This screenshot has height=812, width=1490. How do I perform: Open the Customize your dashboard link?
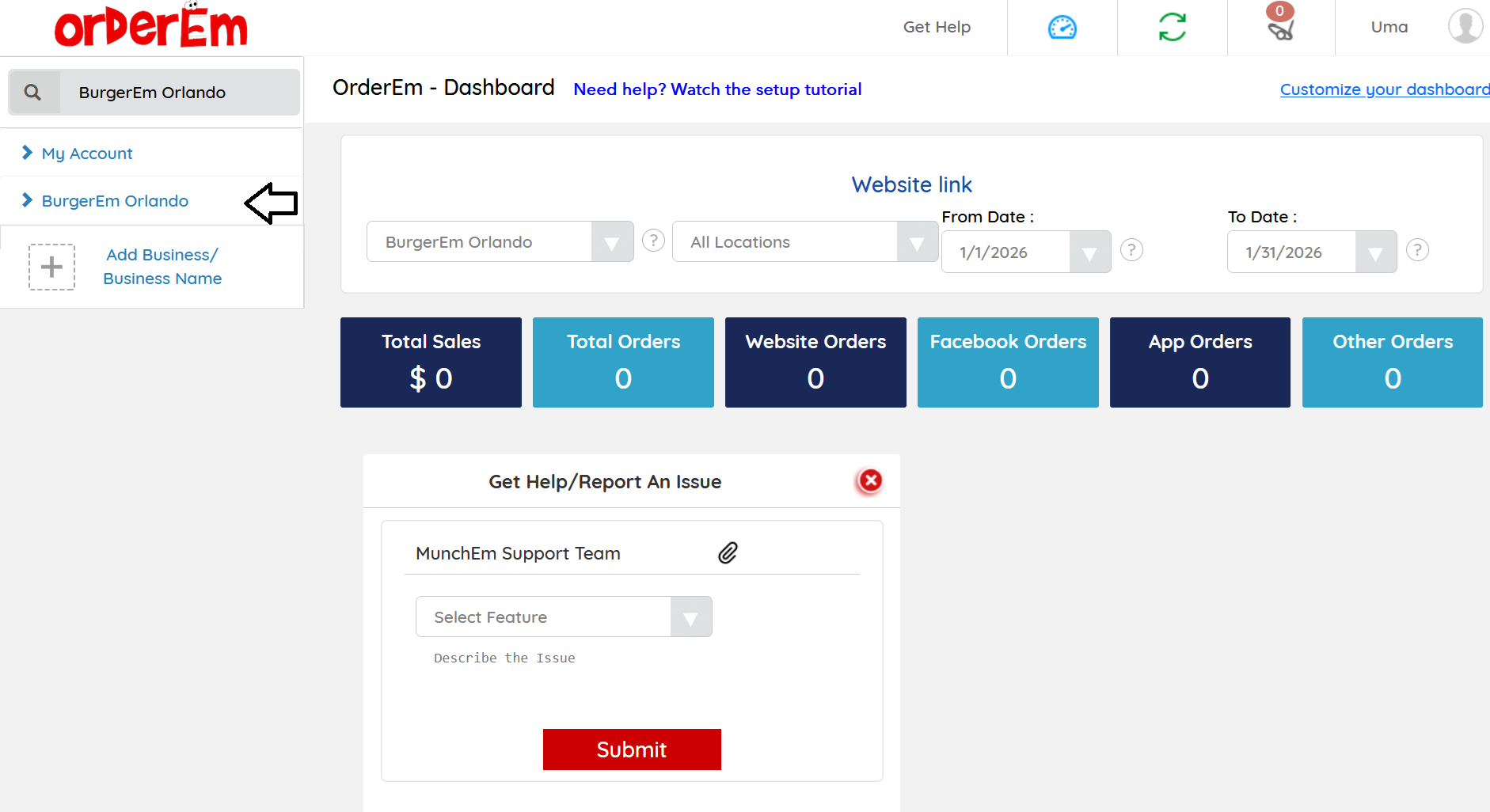tap(1384, 89)
